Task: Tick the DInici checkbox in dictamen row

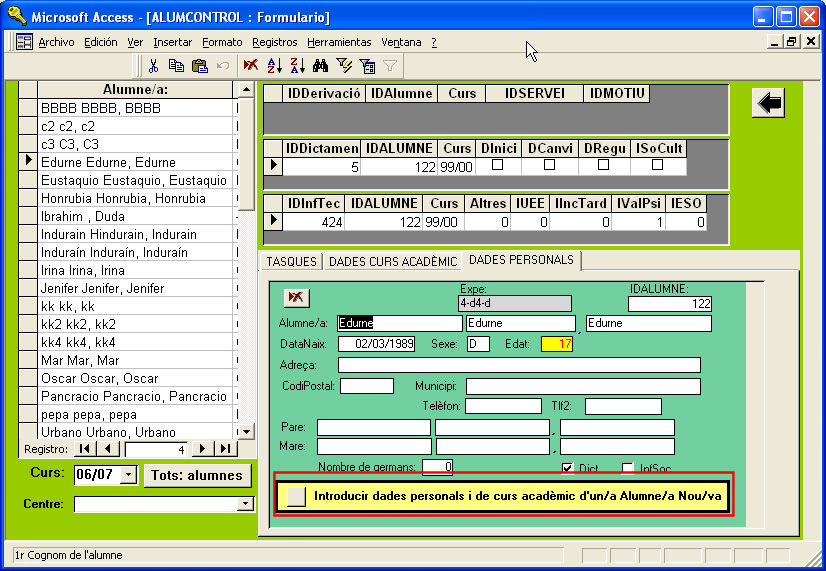Action: pos(496,166)
